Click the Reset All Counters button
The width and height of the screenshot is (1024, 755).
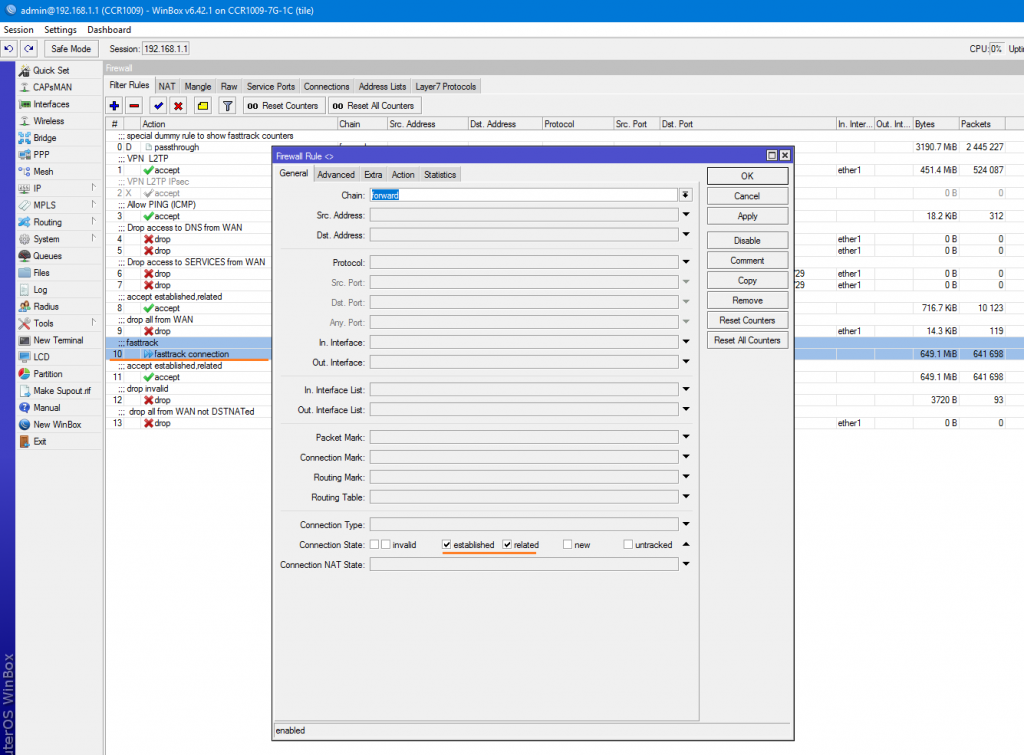[x=746, y=340]
